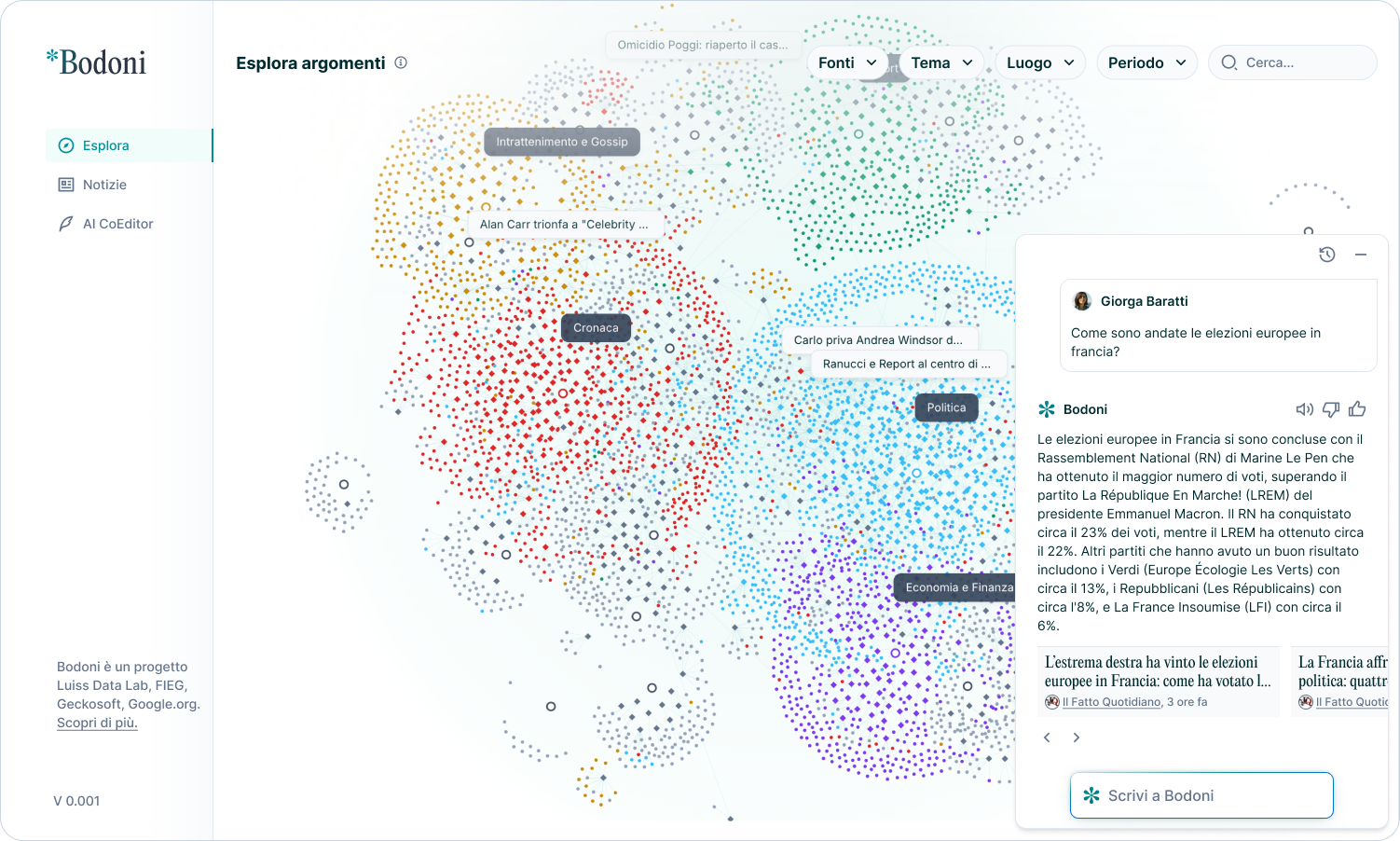Minimize the chat panel with dash icon
This screenshot has height=841, width=1400.
pos(1361,255)
